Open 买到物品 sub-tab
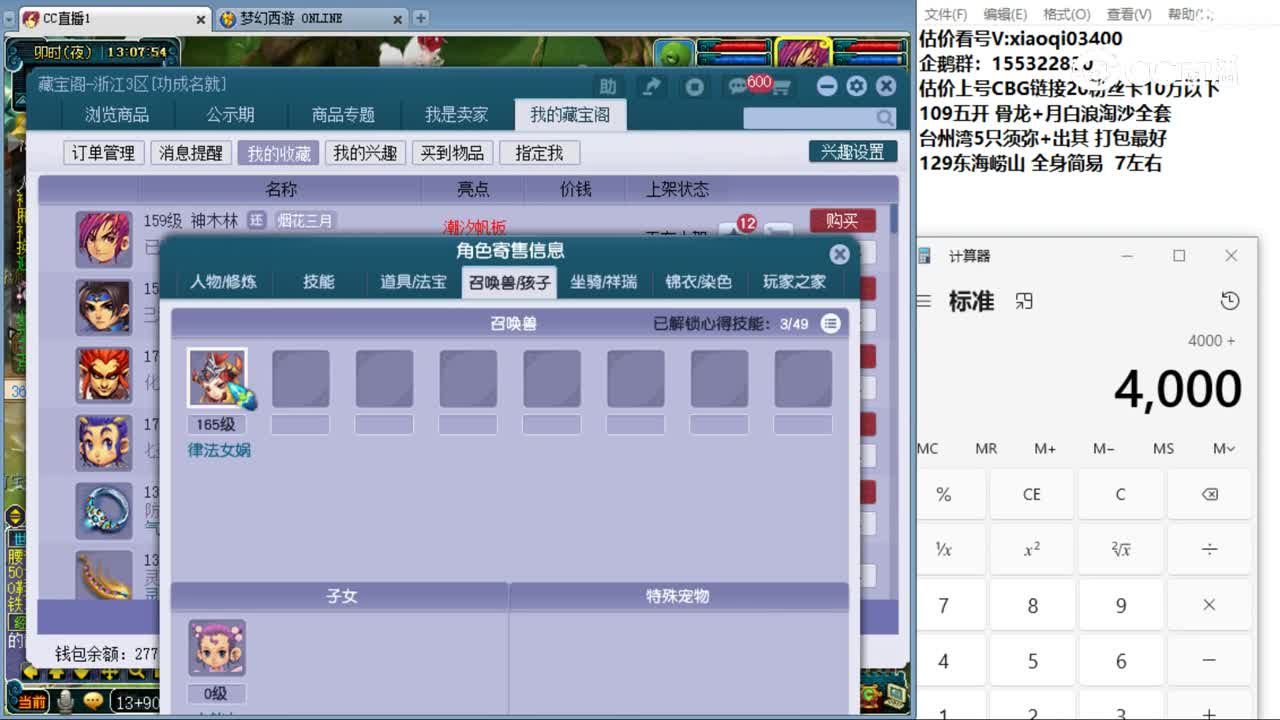The width and height of the screenshot is (1280, 720). (x=452, y=153)
